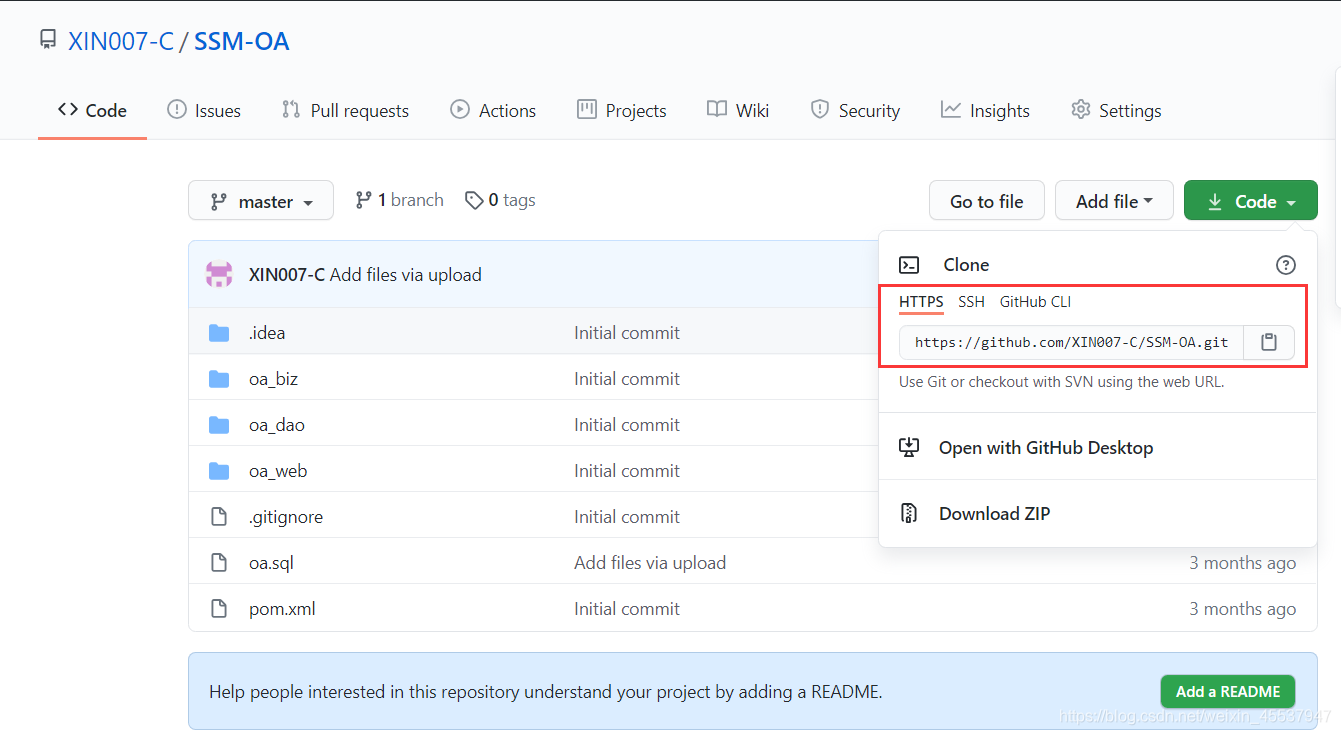Screen dimensions: 1341x735
Task: Open repository Settings tab
Action: (1116, 110)
